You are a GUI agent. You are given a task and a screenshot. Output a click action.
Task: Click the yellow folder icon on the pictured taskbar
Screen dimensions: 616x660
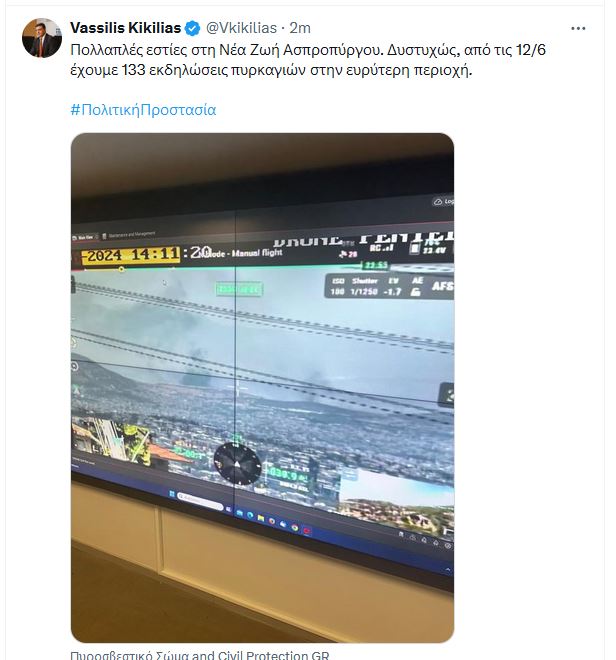point(261,518)
